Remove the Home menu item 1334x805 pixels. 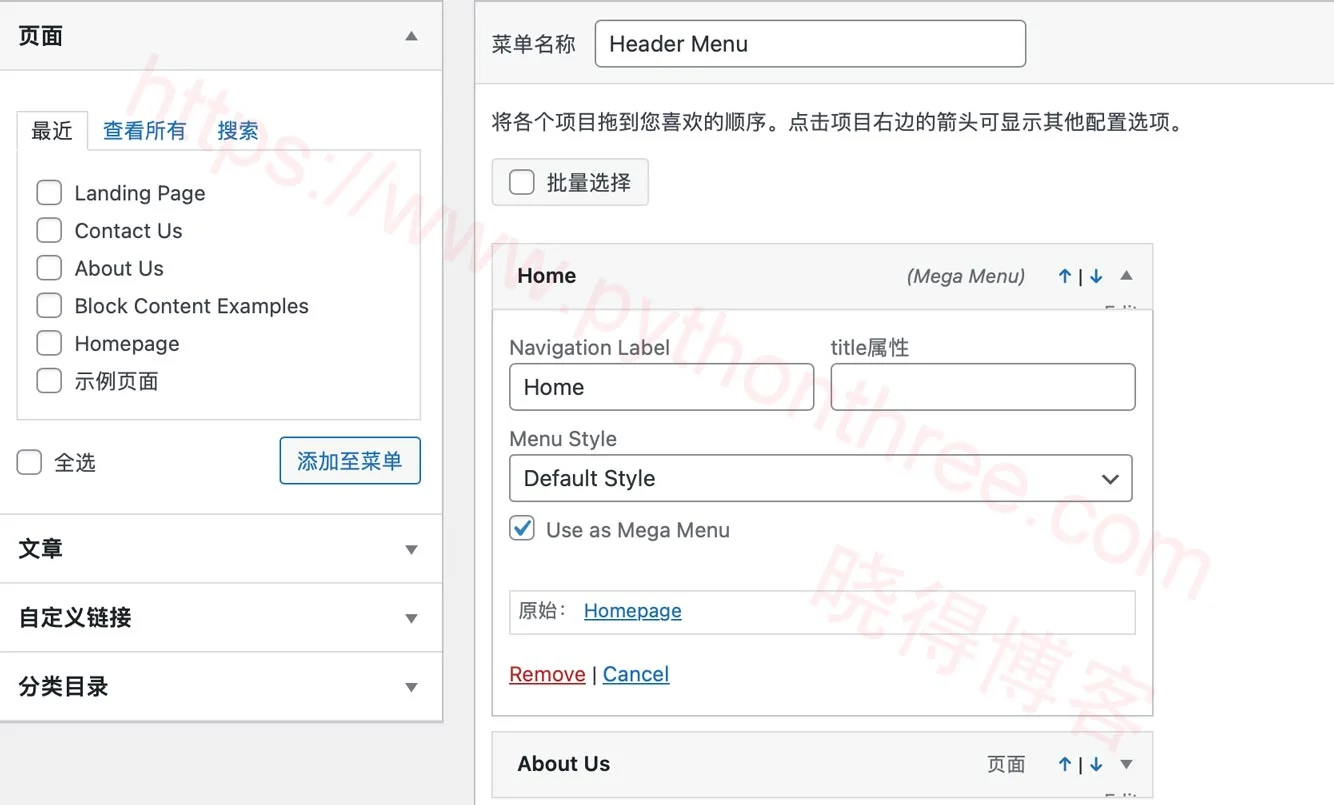click(x=547, y=674)
